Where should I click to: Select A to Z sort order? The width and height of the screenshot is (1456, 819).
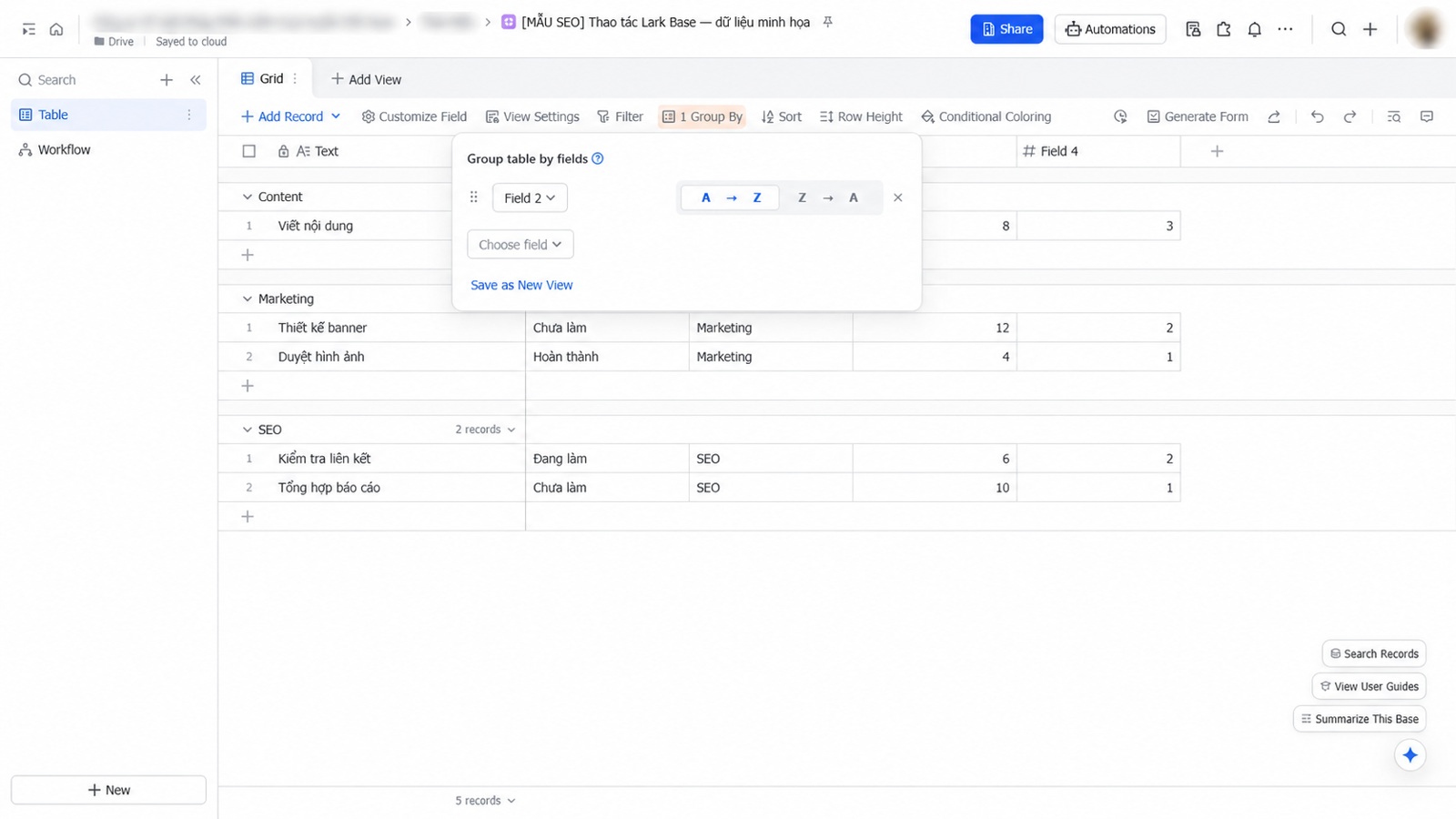pyautogui.click(x=731, y=197)
